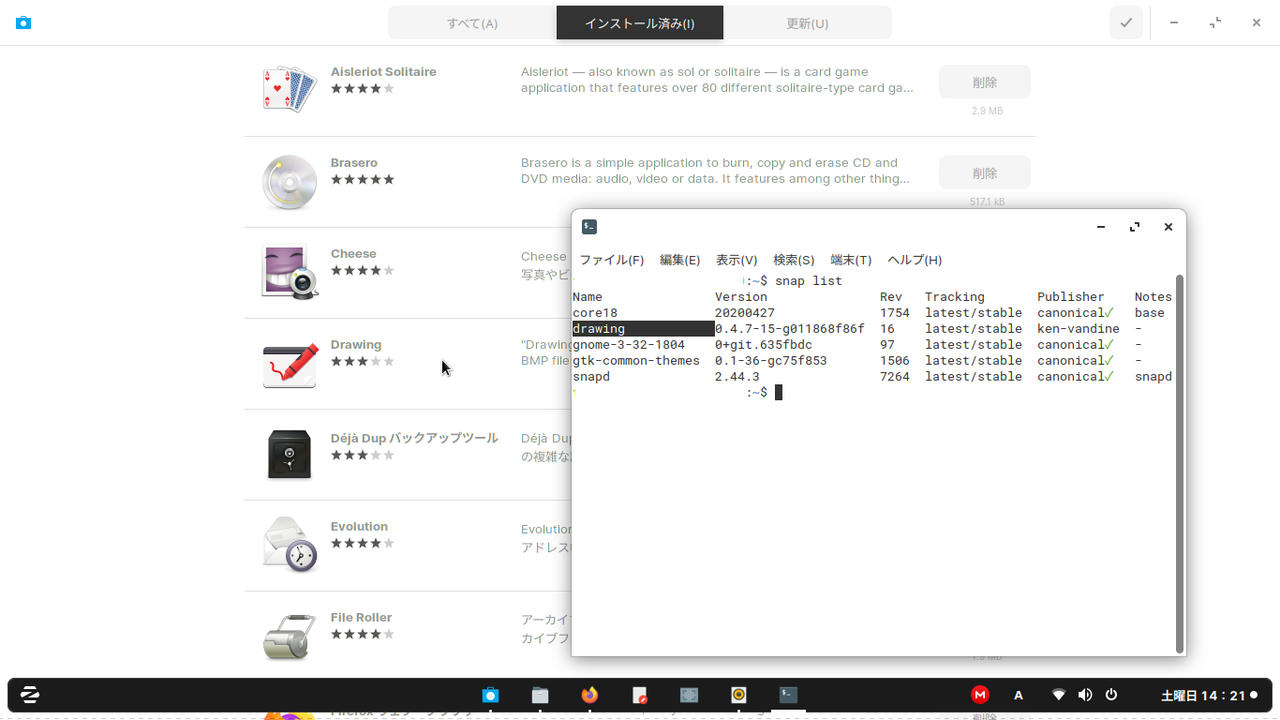Open the Evolution app title
Screen dimensions: 1280x720
(359, 527)
